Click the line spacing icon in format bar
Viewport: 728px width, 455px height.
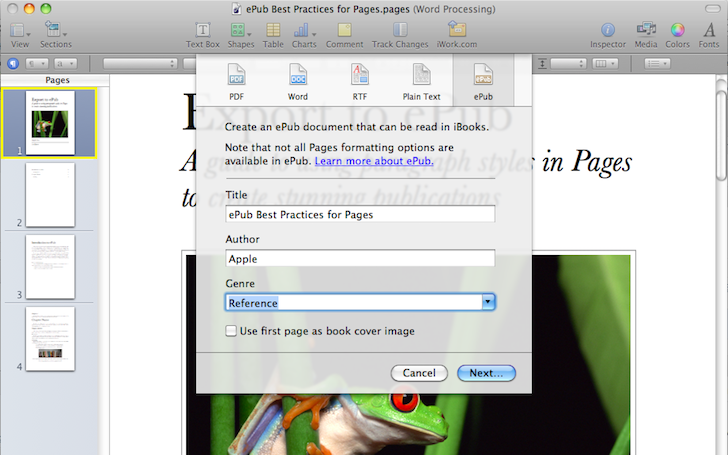coord(542,64)
